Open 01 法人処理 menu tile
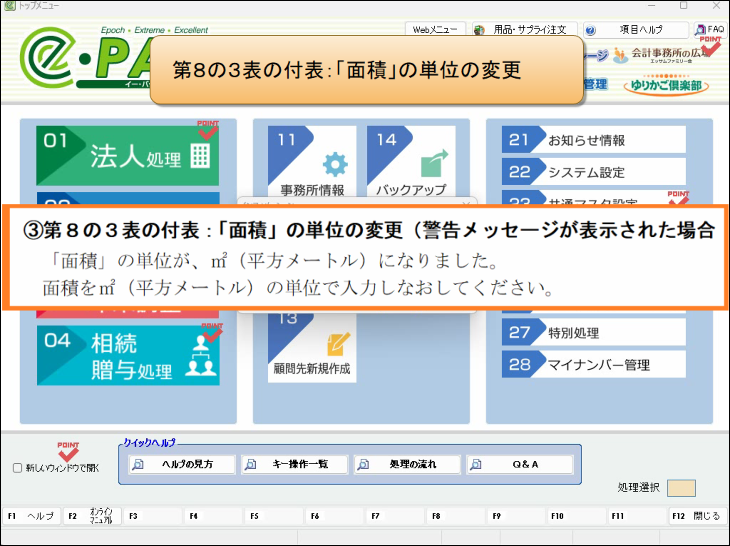 pyautogui.click(x=128, y=155)
